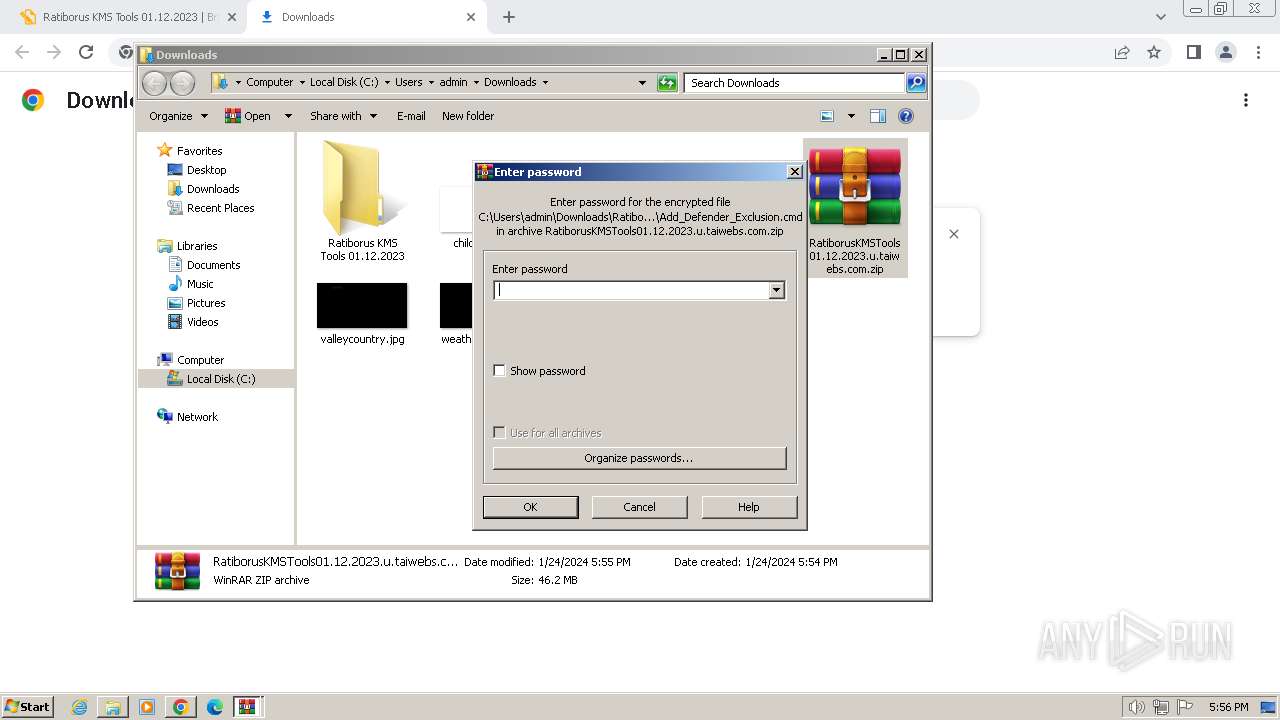
Task: Click the Explorer Forward arrow button
Action: 182,83
